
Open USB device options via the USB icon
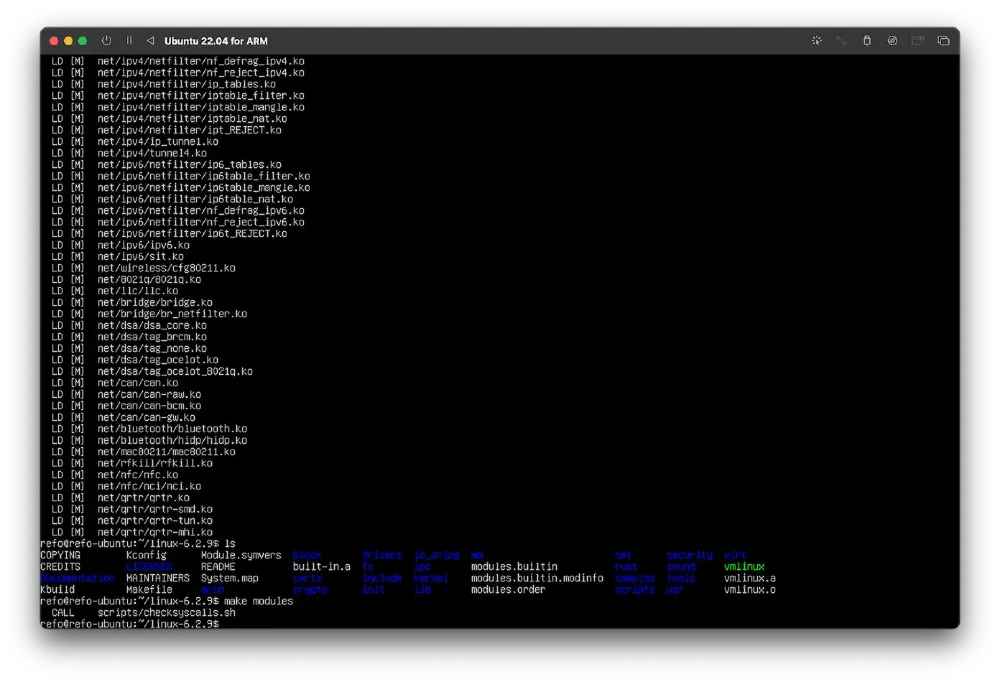[x=867, y=41]
